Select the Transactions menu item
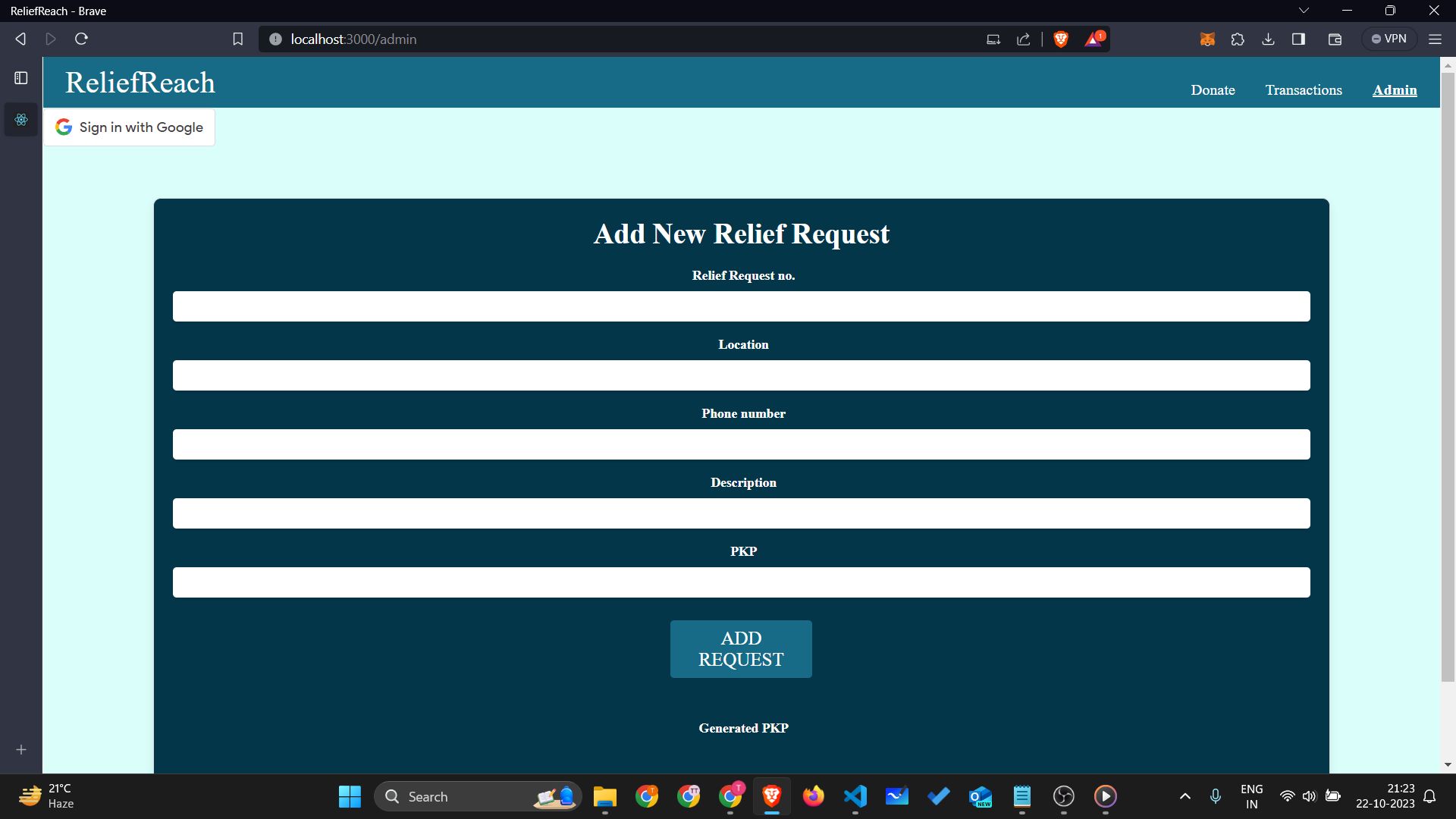This screenshot has width=1456, height=819. click(1304, 90)
